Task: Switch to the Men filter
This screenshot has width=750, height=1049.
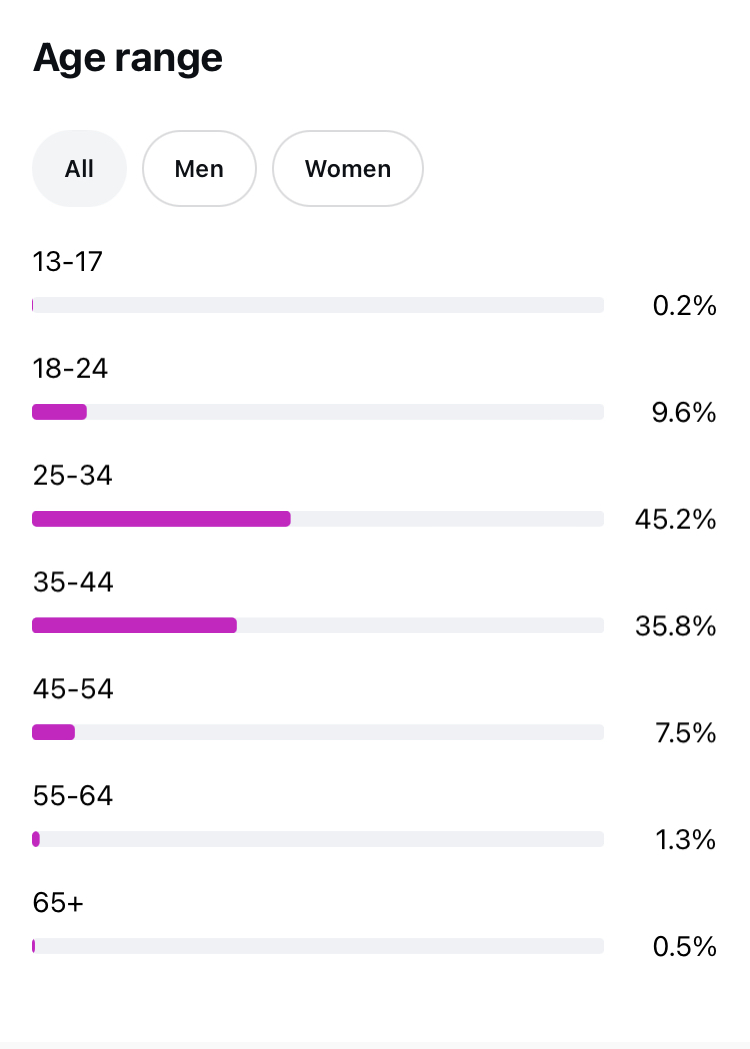Action: [199, 169]
